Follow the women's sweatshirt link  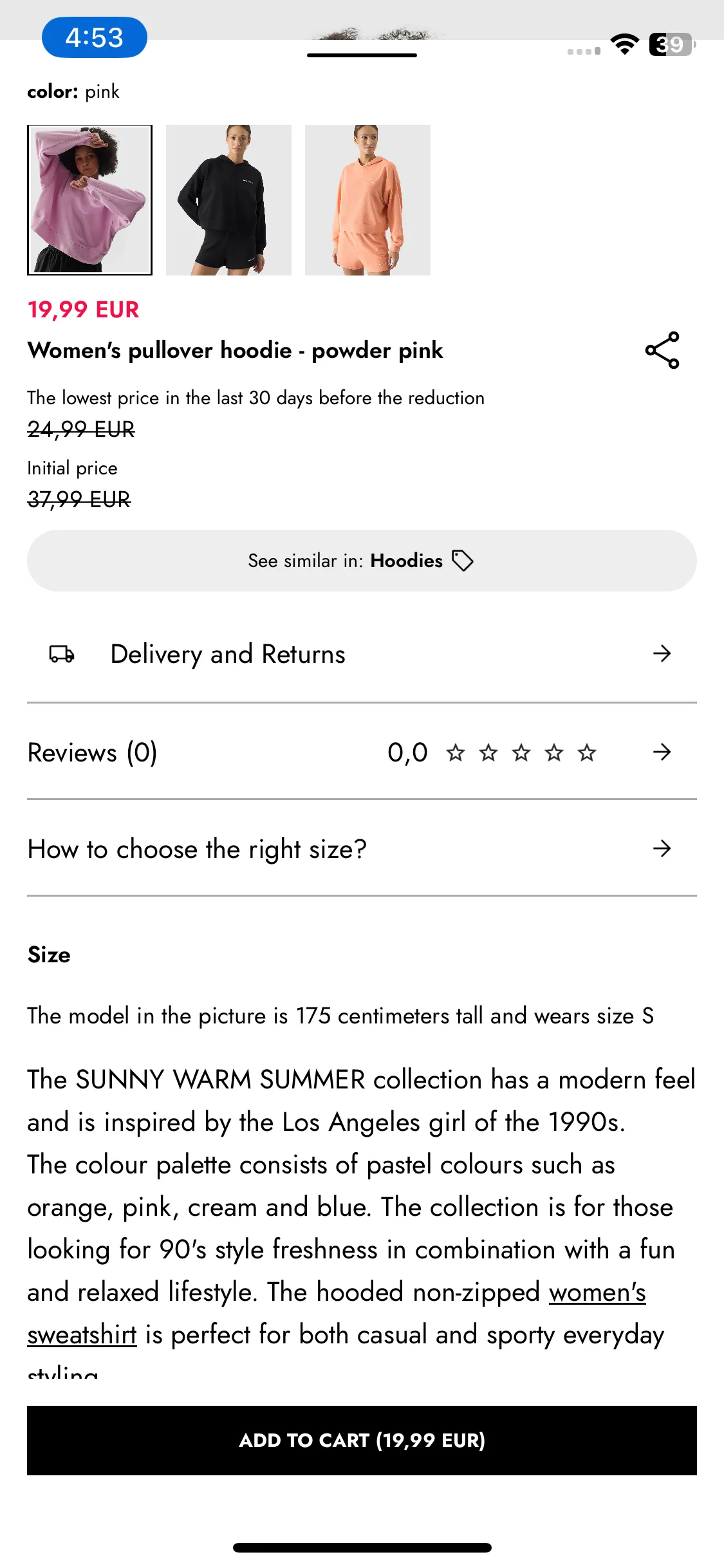tap(337, 1314)
